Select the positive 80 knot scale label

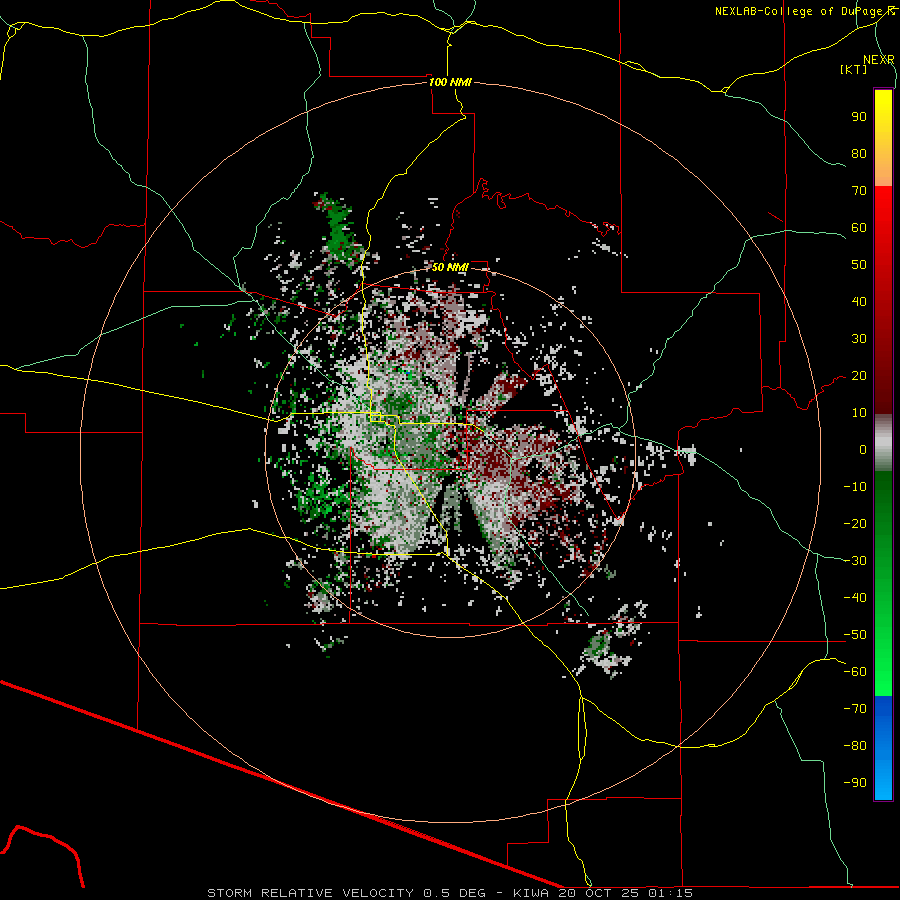click(x=859, y=154)
